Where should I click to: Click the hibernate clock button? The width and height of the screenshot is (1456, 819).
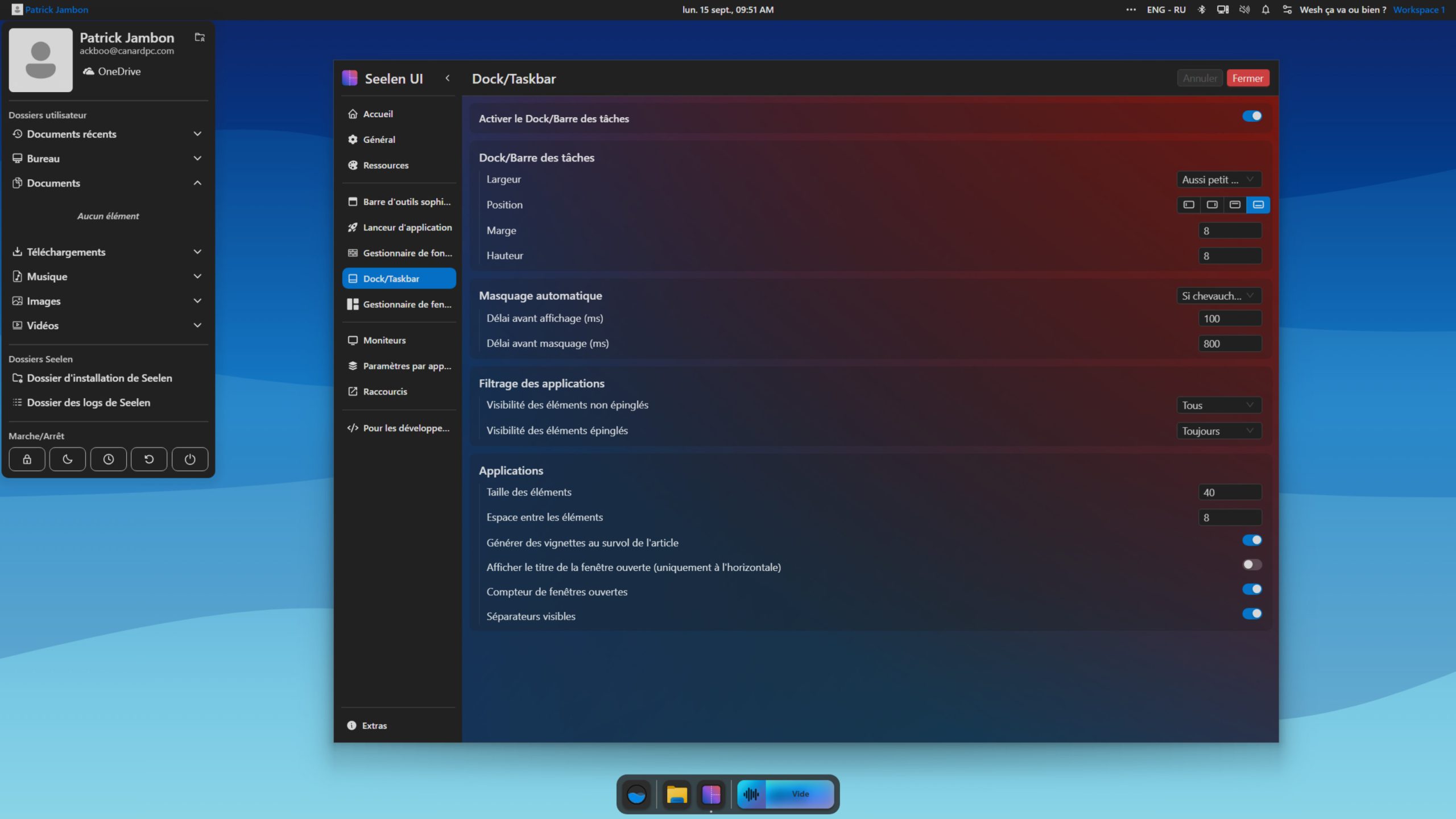pos(108,459)
